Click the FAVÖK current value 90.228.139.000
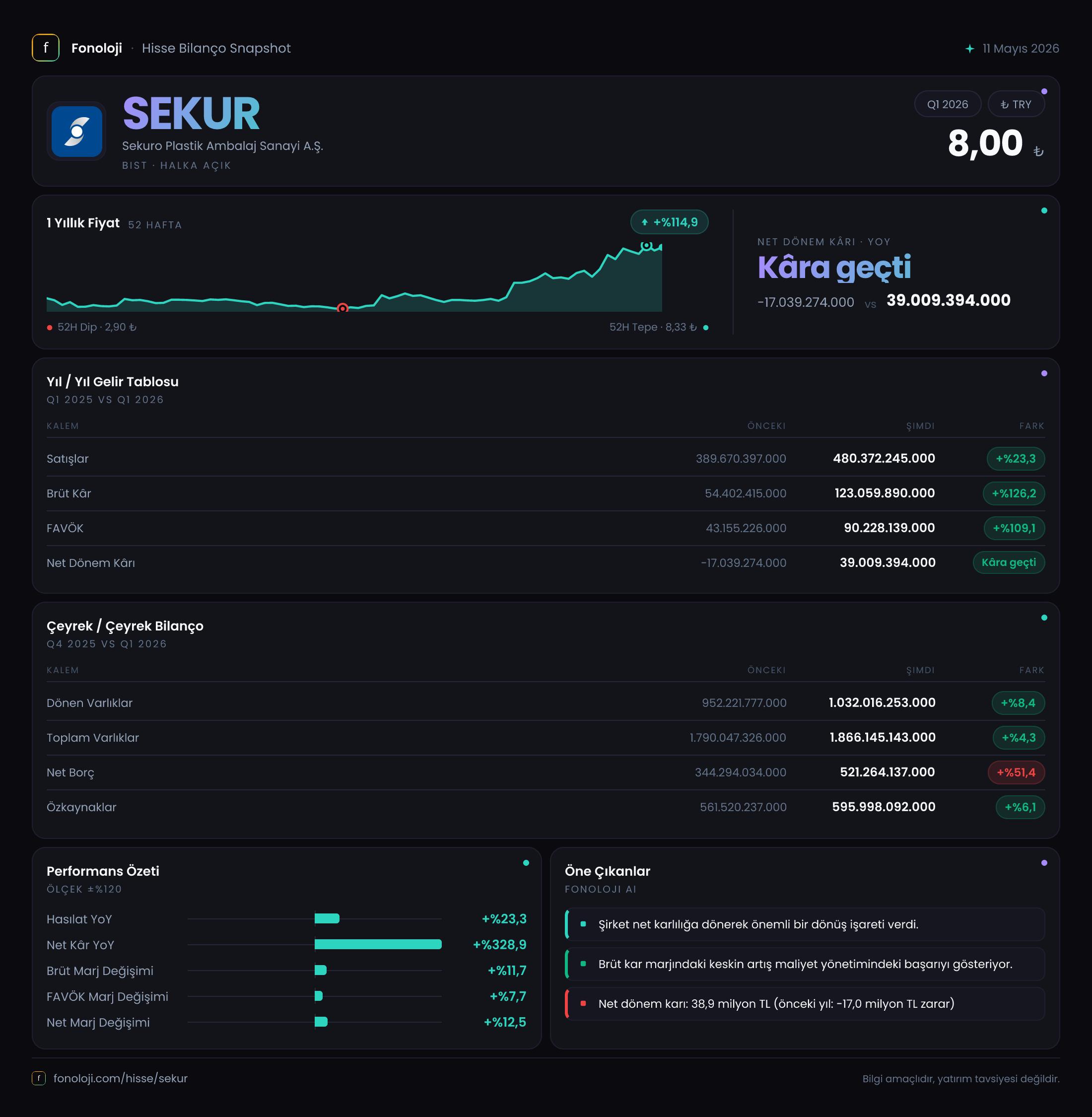 click(889, 528)
